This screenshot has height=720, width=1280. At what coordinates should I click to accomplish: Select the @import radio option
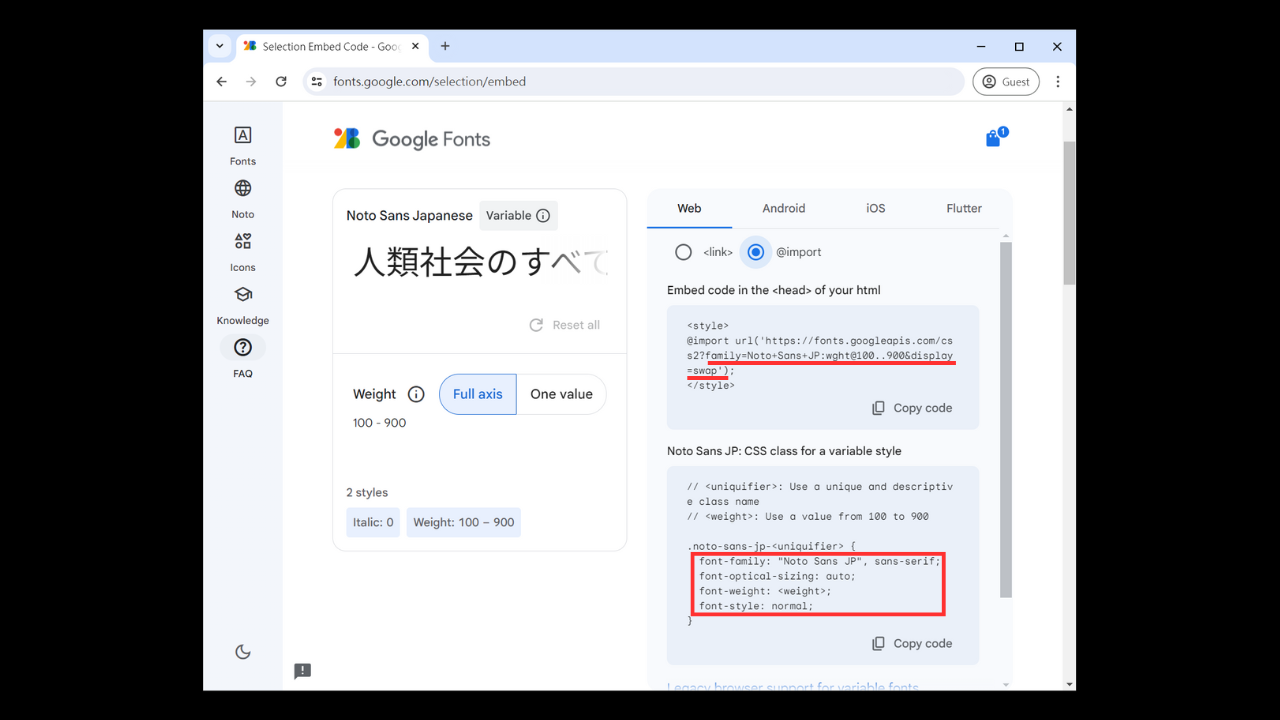tap(756, 252)
